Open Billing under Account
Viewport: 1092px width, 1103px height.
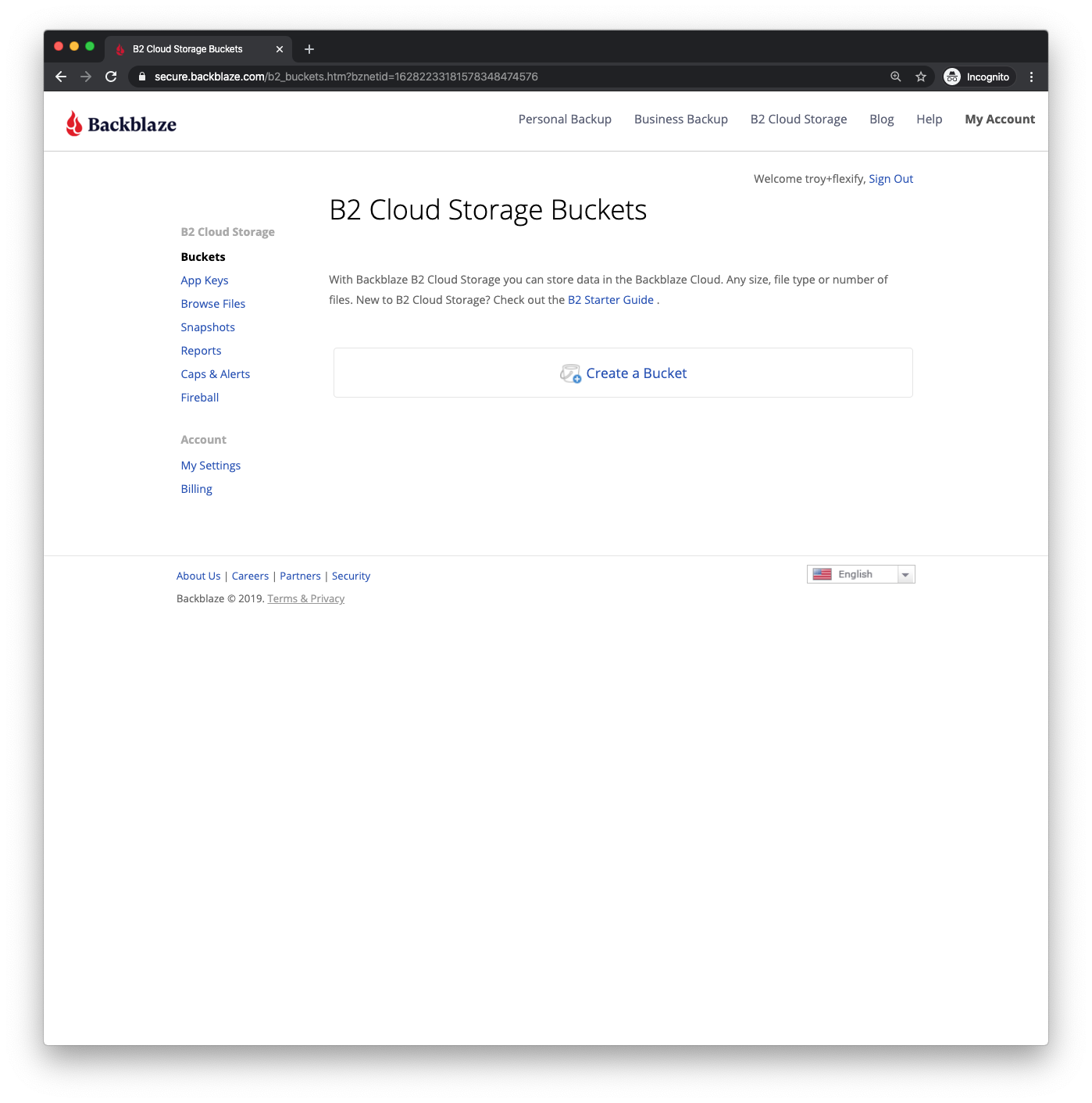[197, 489]
